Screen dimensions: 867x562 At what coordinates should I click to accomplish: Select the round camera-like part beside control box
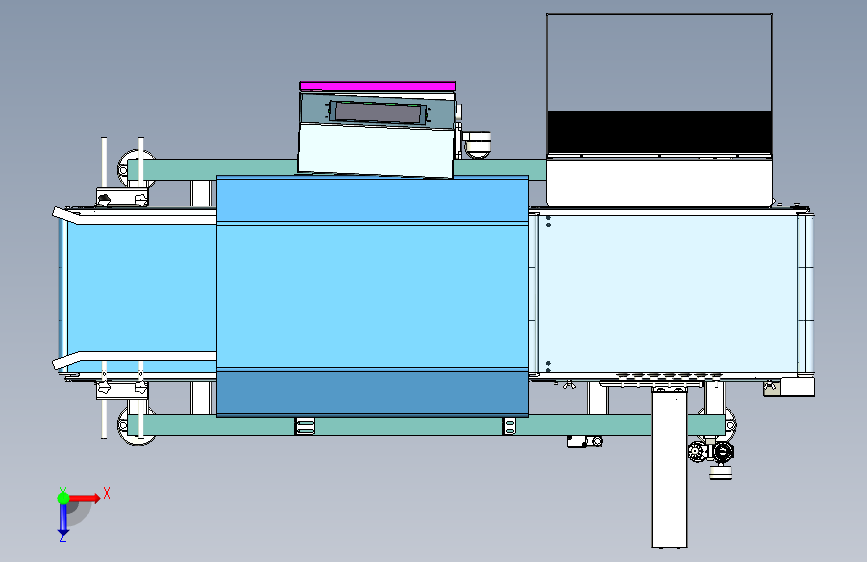pos(476,144)
